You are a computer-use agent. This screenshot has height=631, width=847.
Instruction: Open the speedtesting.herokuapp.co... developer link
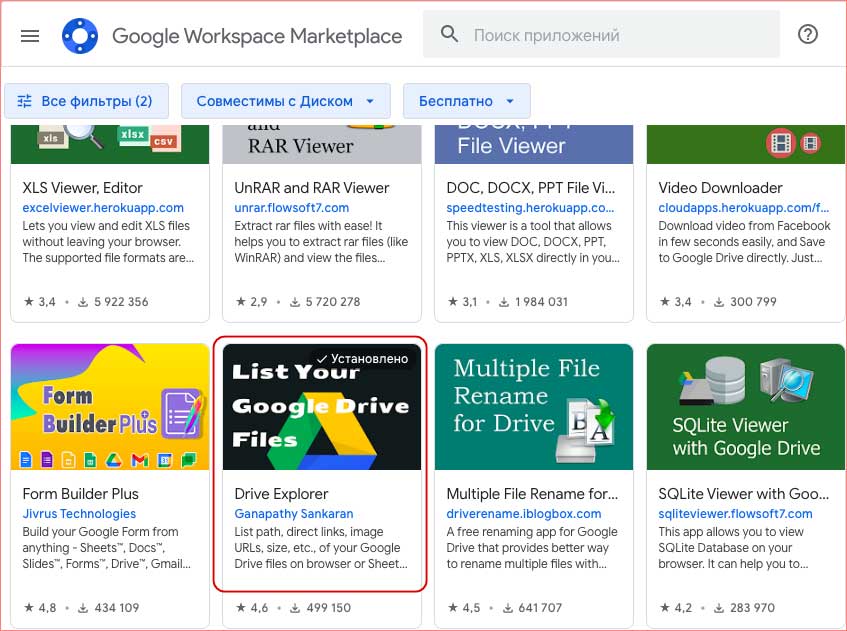[530, 207]
